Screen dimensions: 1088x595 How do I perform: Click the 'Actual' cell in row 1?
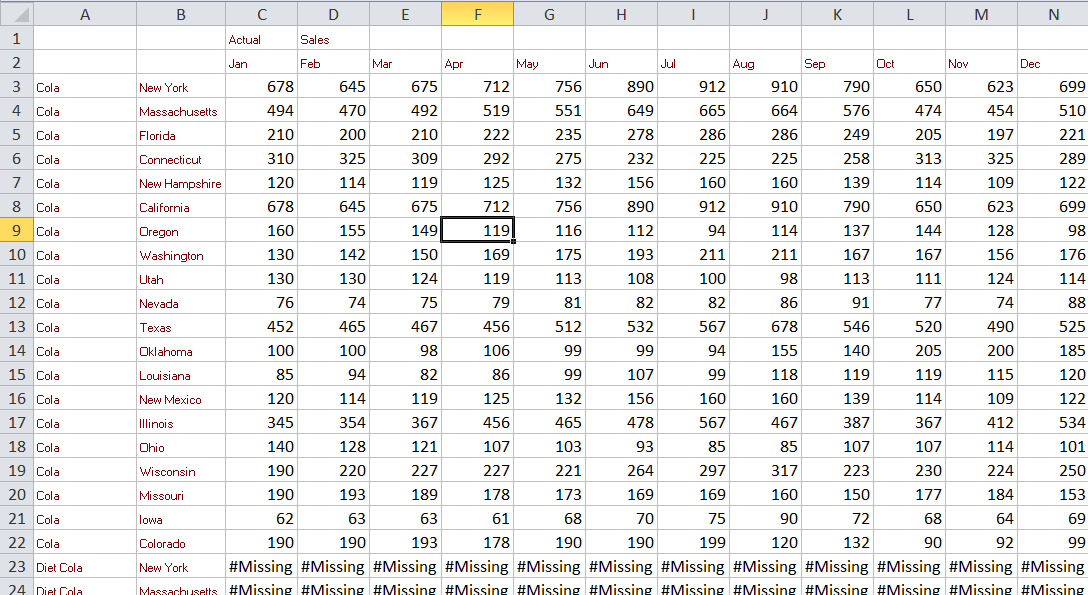tap(262, 39)
